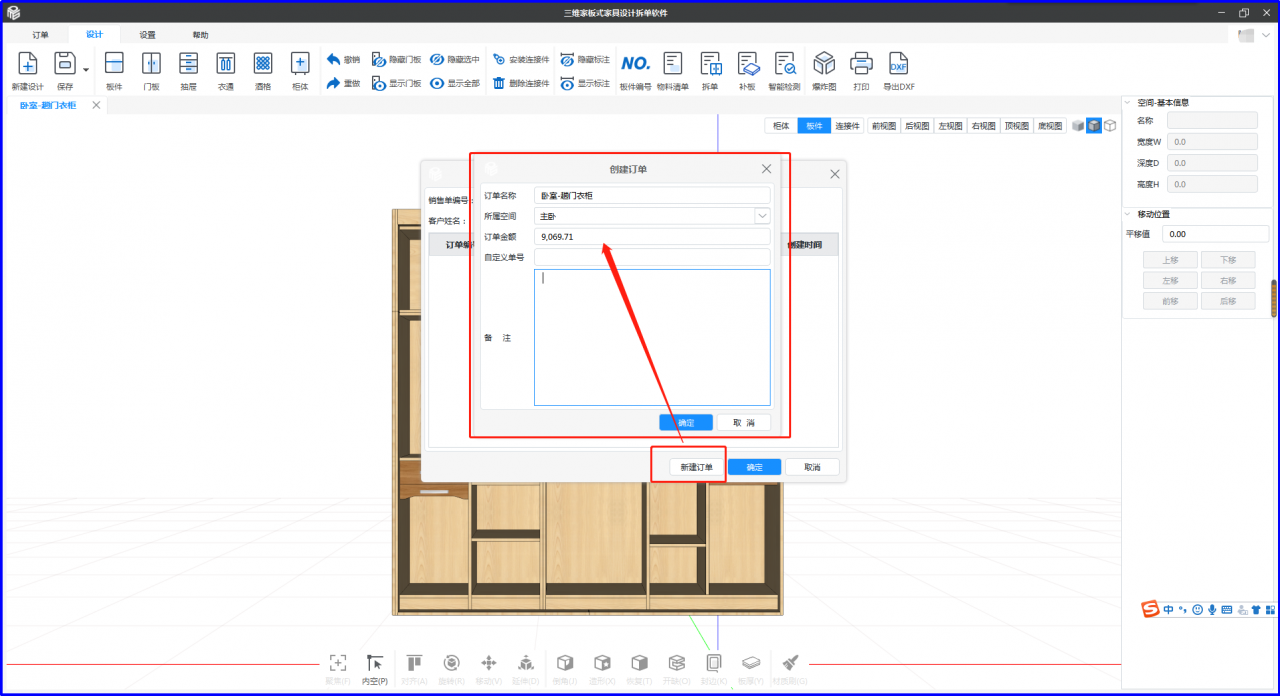Click the 打印 print icon
The width and height of the screenshot is (1280, 696).
coord(861,64)
